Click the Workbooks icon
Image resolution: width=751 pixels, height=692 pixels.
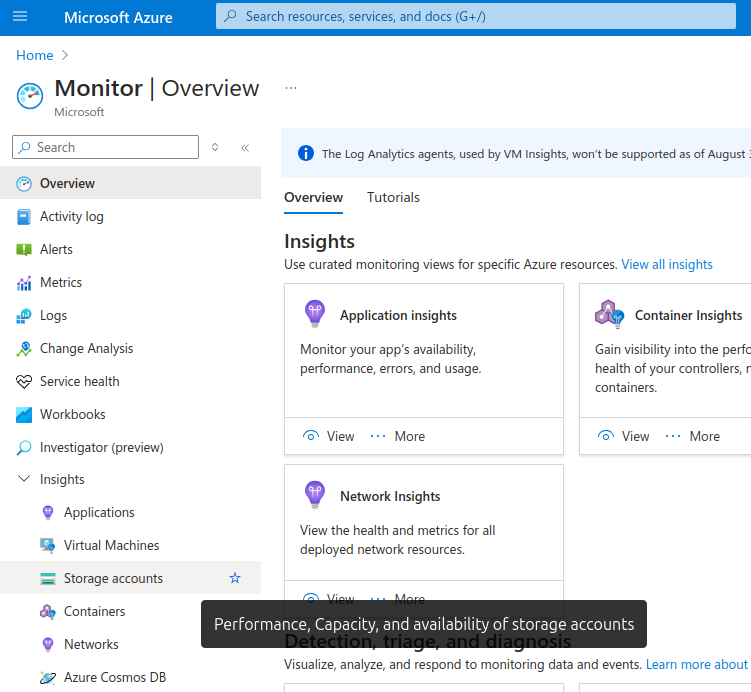pos(24,415)
